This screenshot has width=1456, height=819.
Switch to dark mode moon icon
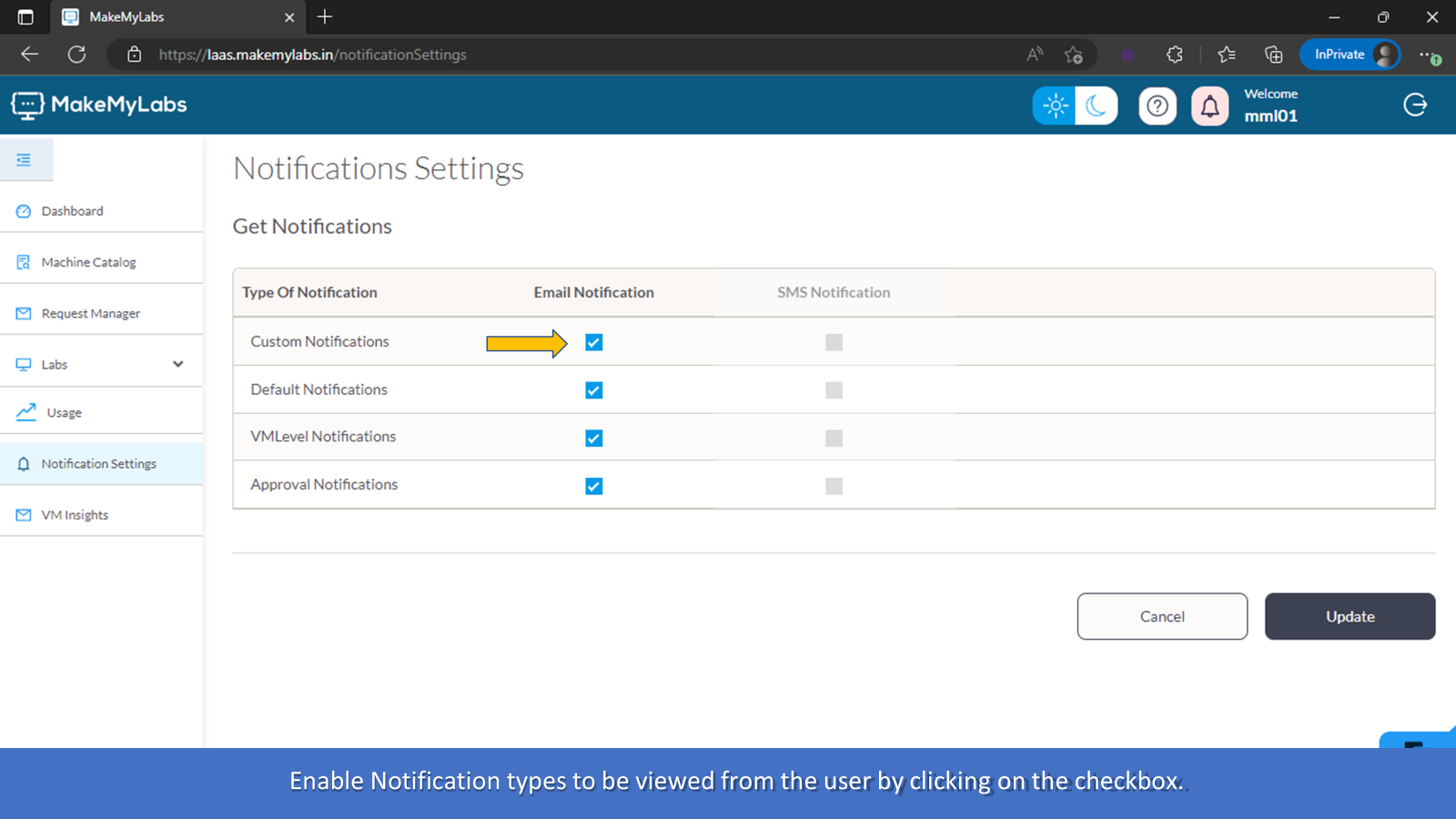pos(1097,106)
